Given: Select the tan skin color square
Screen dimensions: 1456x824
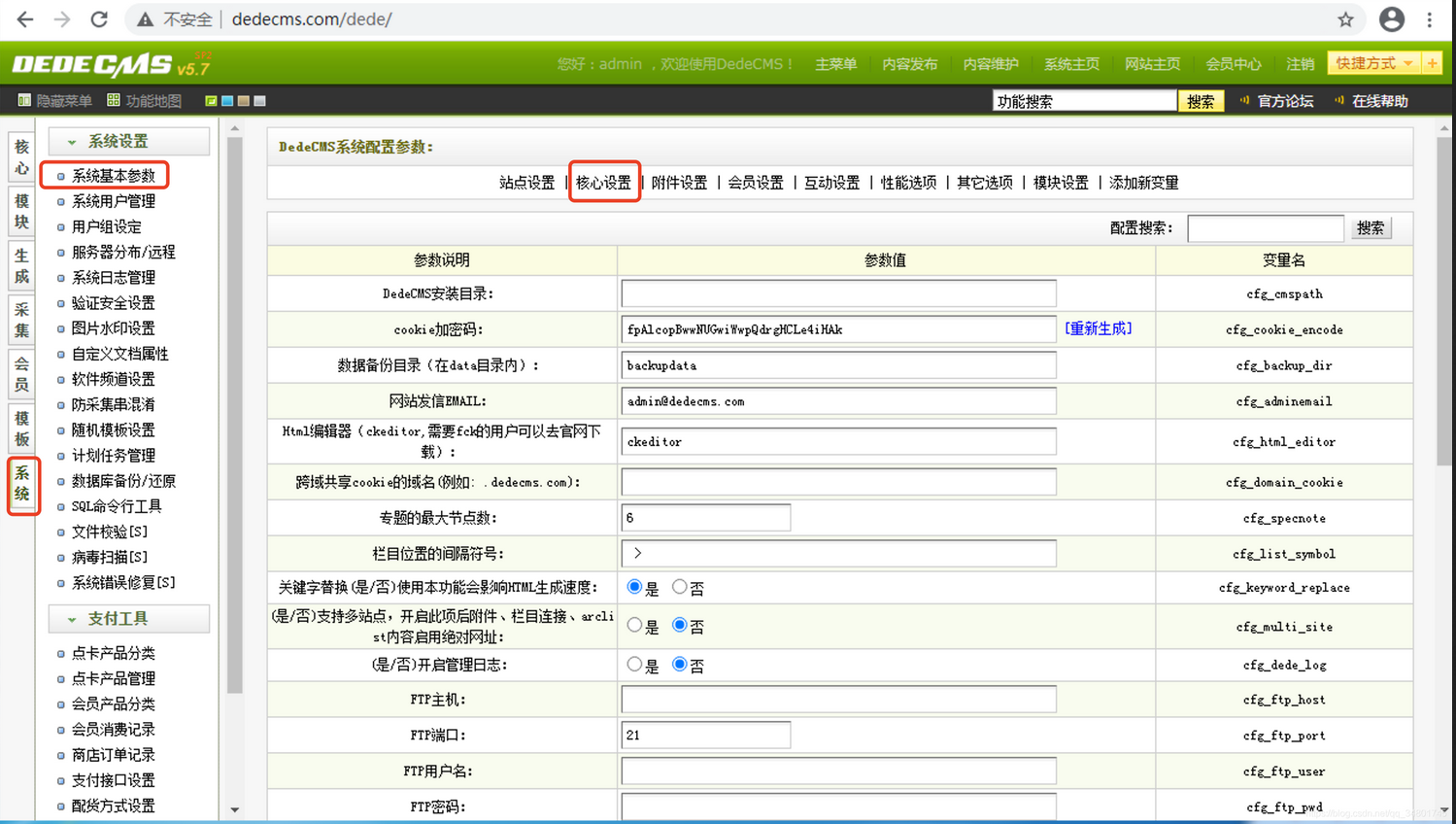Looking at the screenshot, I should [244, 101].
